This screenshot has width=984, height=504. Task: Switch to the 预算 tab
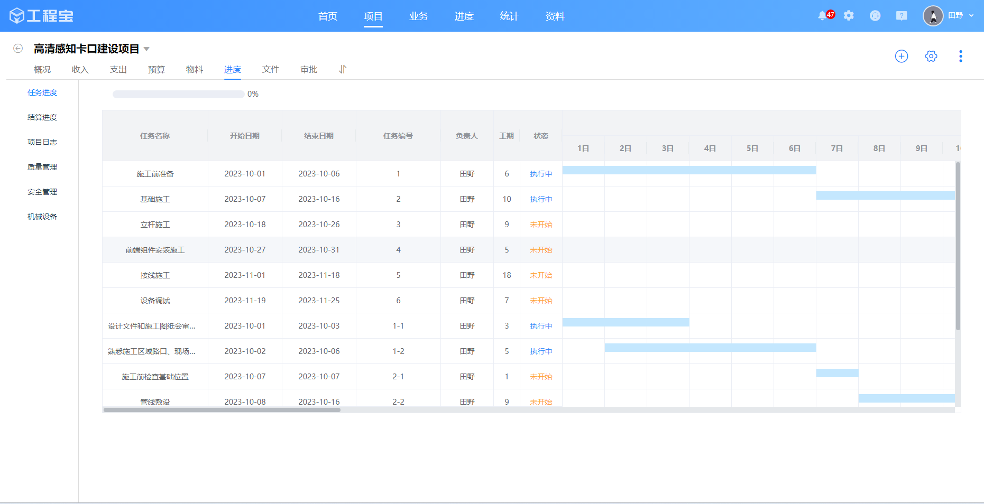156,69
